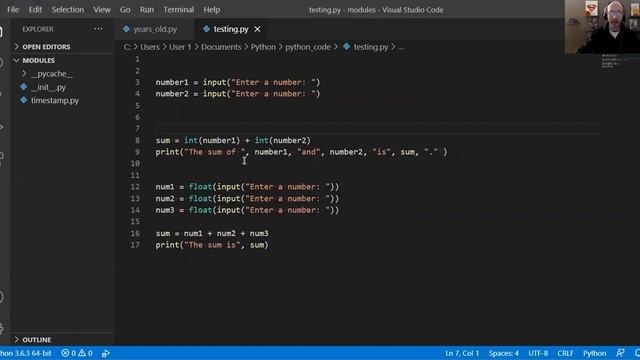This screenshot has height=360, width=640.
Task: Open the Terminal menu
Action: tap(179, 9)
